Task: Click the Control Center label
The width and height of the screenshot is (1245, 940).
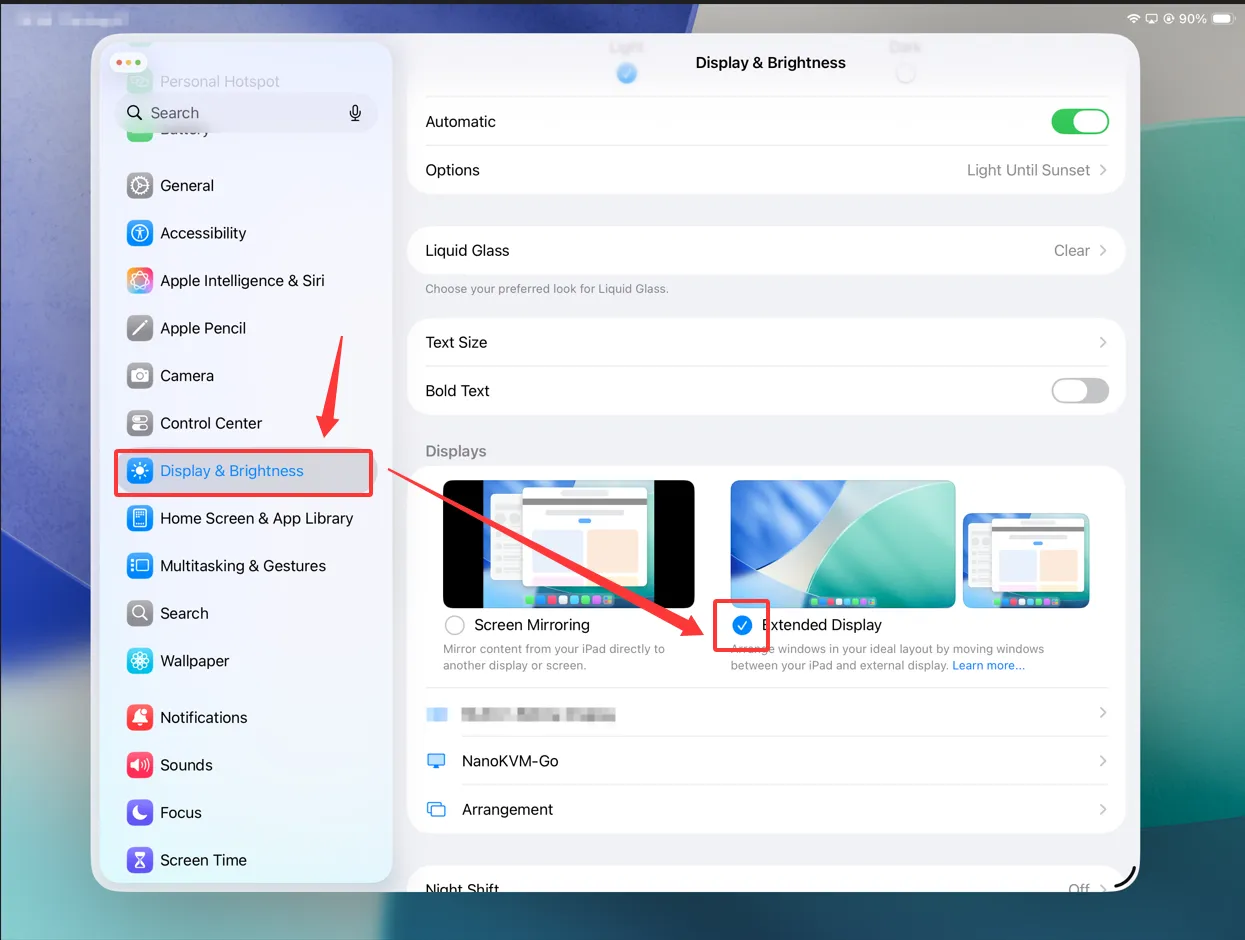Action: point(211,423)
